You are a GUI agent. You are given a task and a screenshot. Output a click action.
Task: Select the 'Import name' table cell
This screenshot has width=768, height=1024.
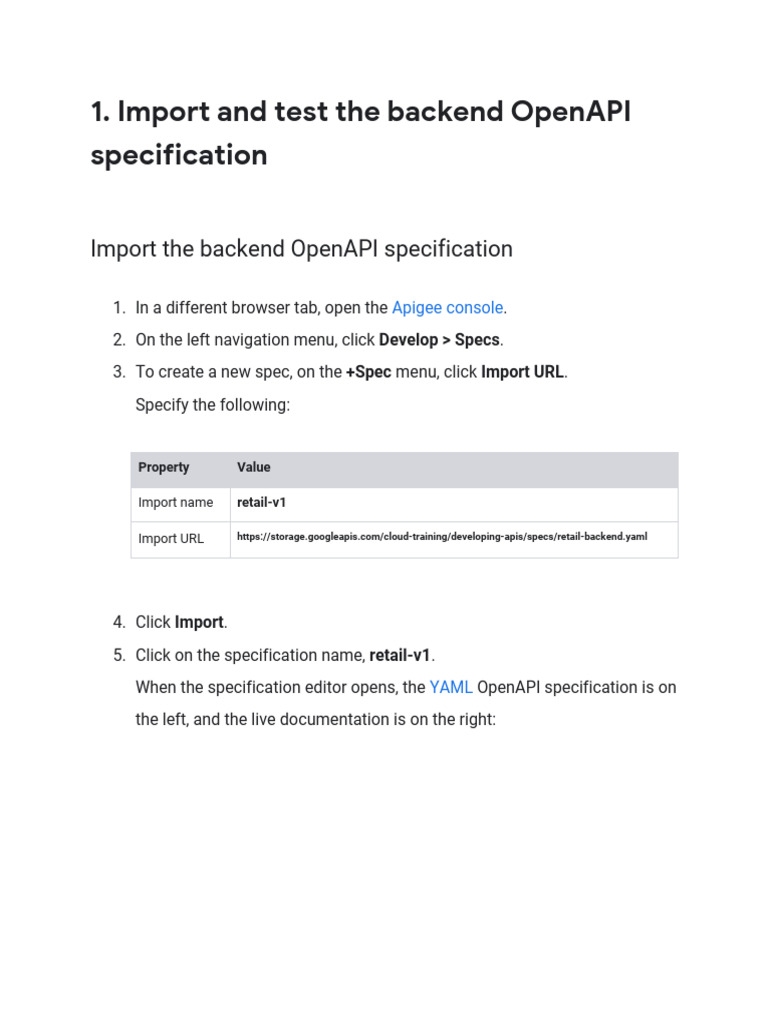coord(176,503)
